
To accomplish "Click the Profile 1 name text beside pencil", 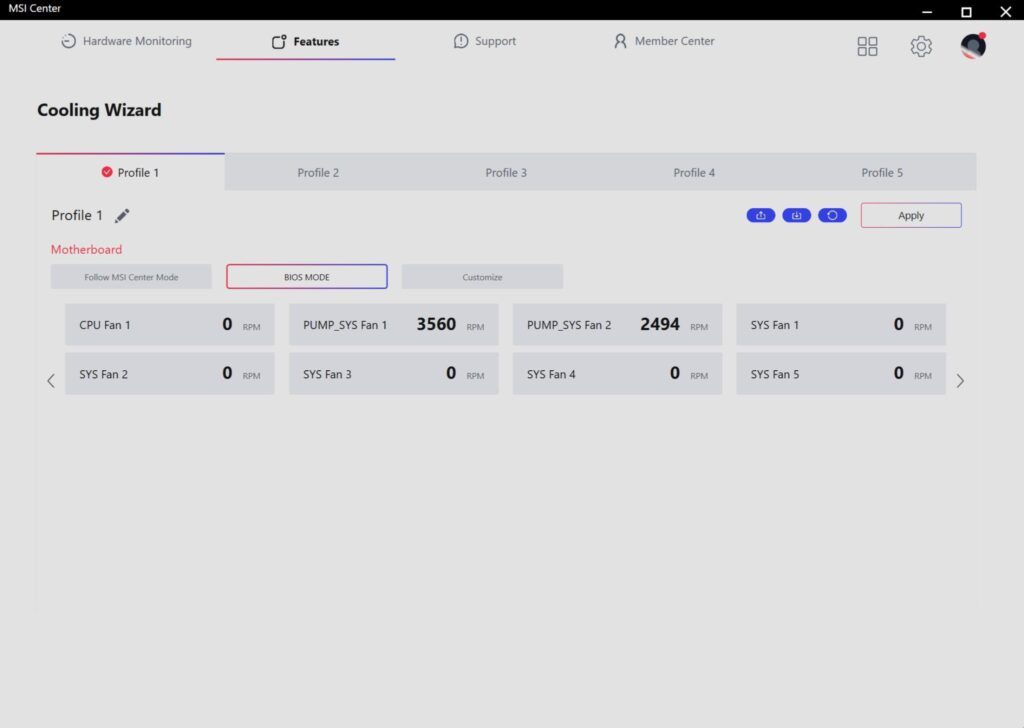I will click(77, 215).
